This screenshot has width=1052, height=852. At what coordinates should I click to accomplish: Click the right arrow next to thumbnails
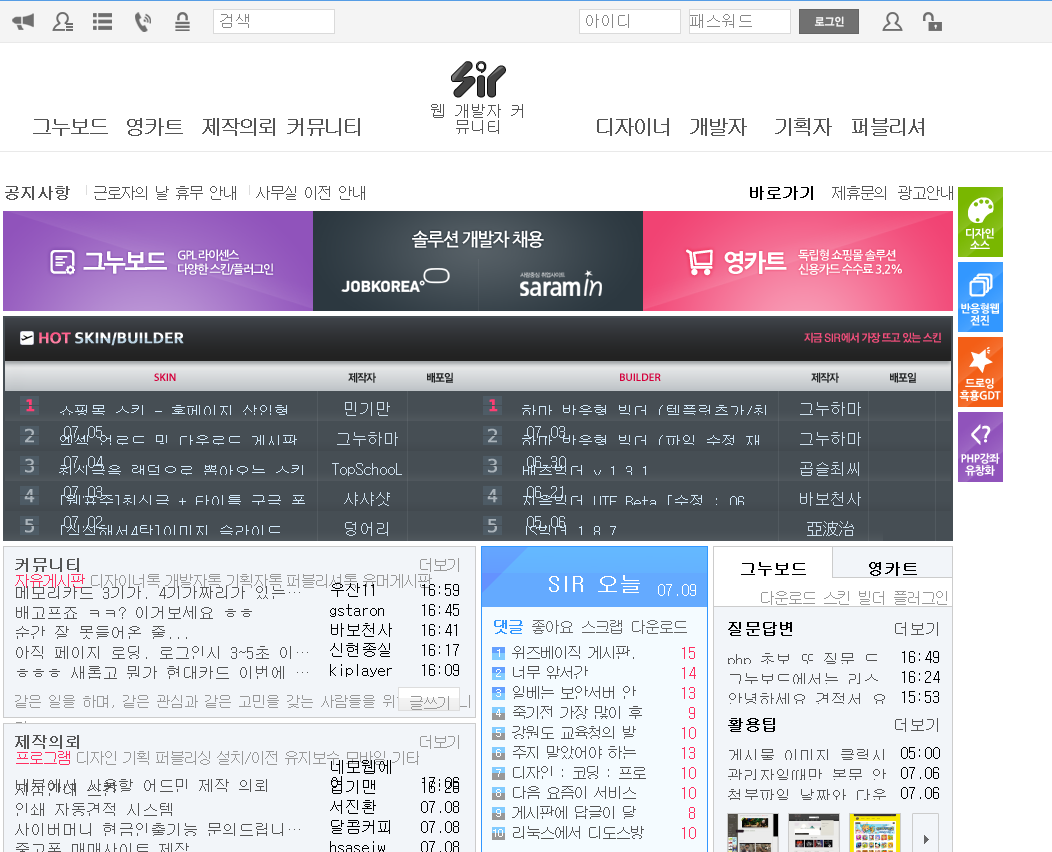coord(926,833)
